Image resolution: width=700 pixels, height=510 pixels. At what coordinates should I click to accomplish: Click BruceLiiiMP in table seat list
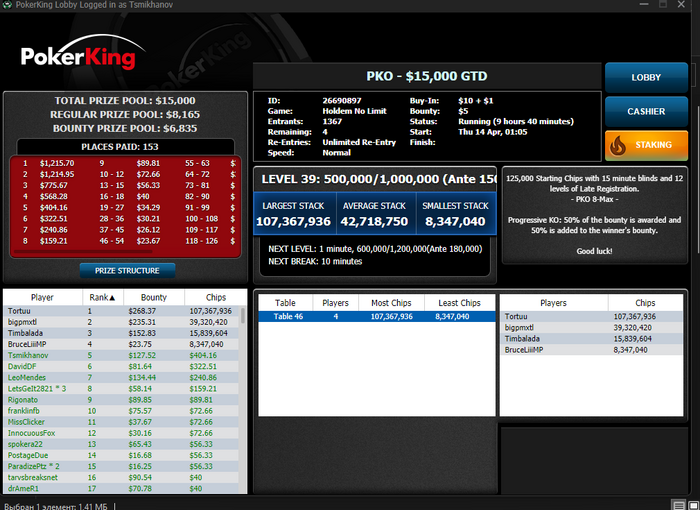tap(591, 350)
